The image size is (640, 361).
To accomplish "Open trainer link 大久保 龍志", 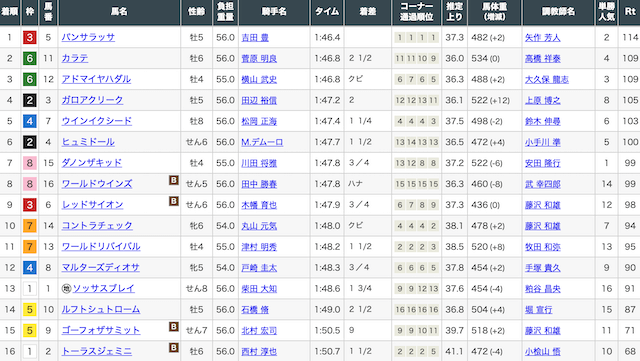I will pyautogui.click(x=547, y=79).
